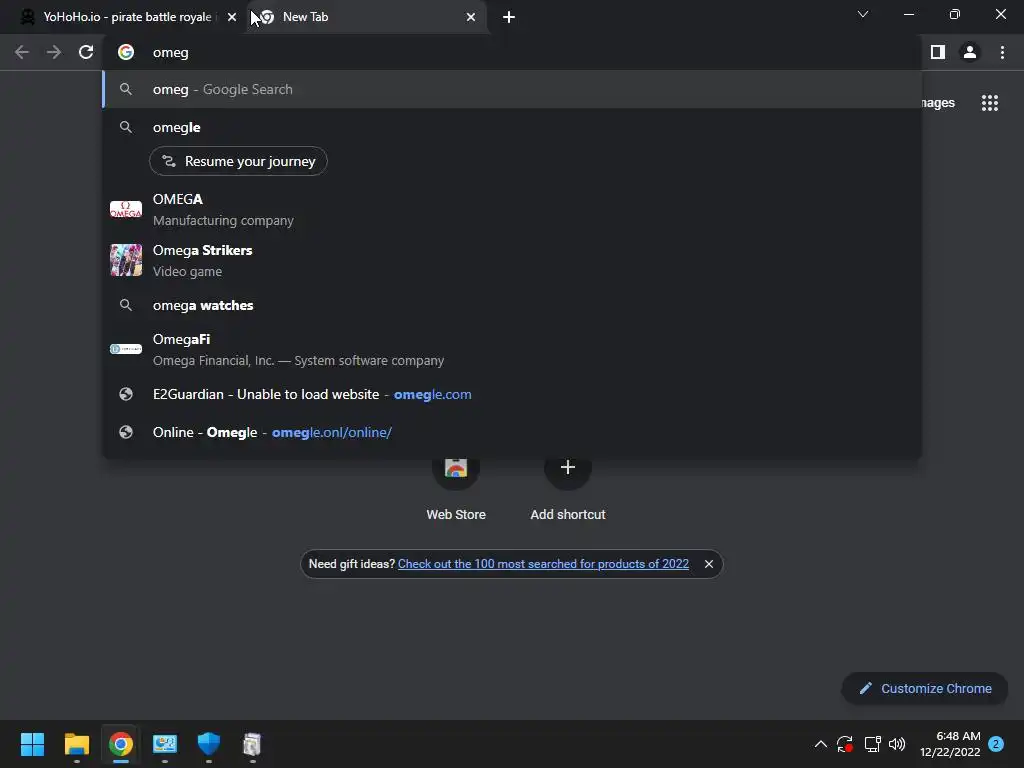Click the Add shortcut plus button
This screenshot has height=768, width=1024.
tap(568, 468)
